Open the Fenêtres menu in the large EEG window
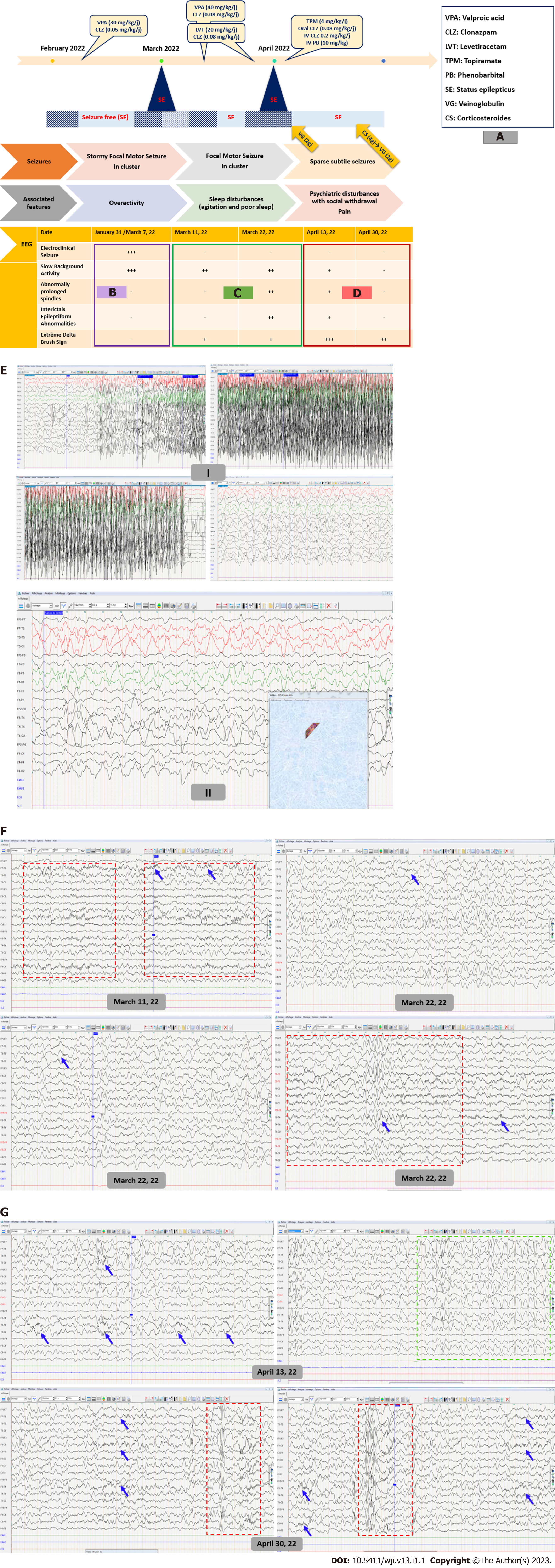 click(83, 594)
